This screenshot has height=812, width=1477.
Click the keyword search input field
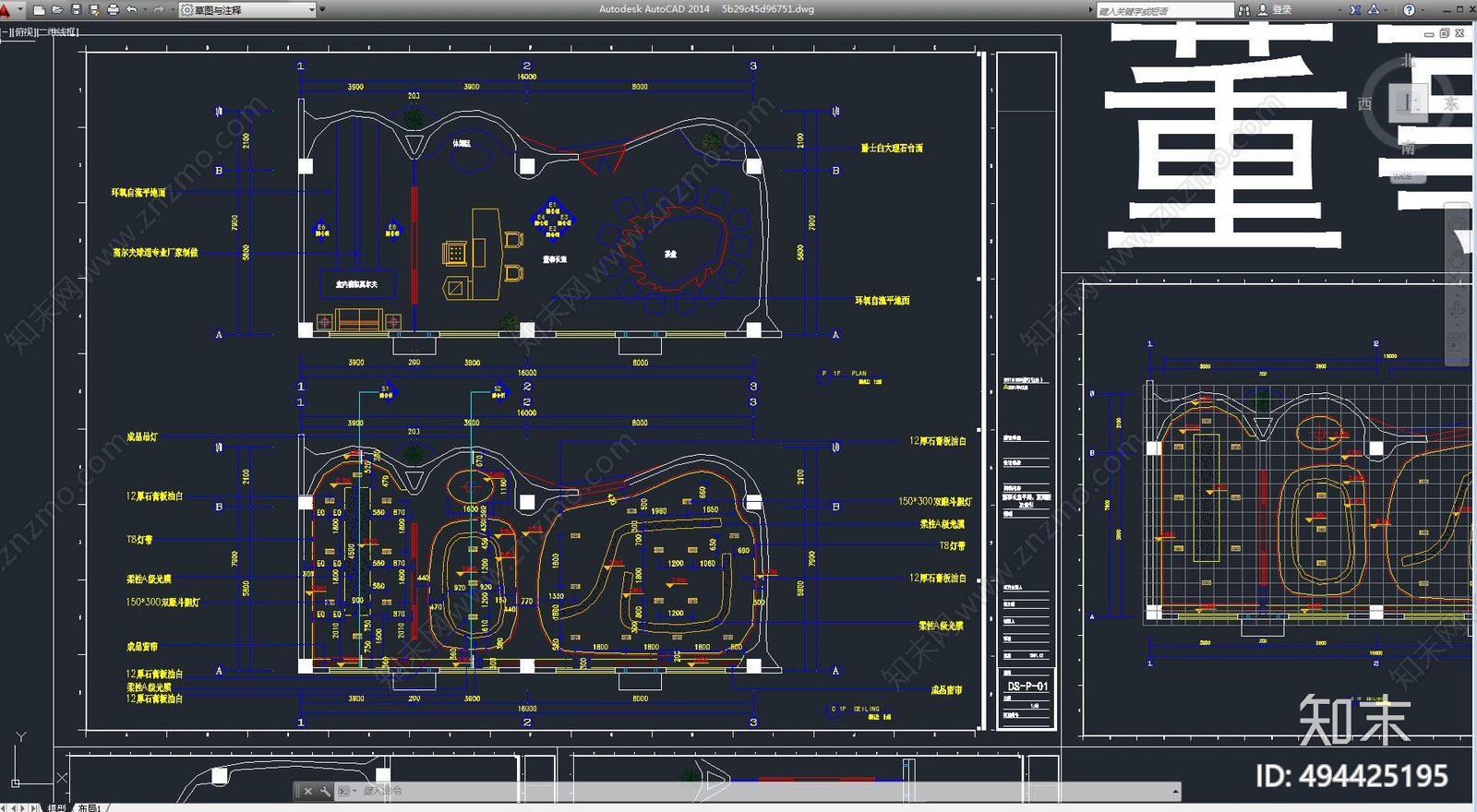point(1165,10)
